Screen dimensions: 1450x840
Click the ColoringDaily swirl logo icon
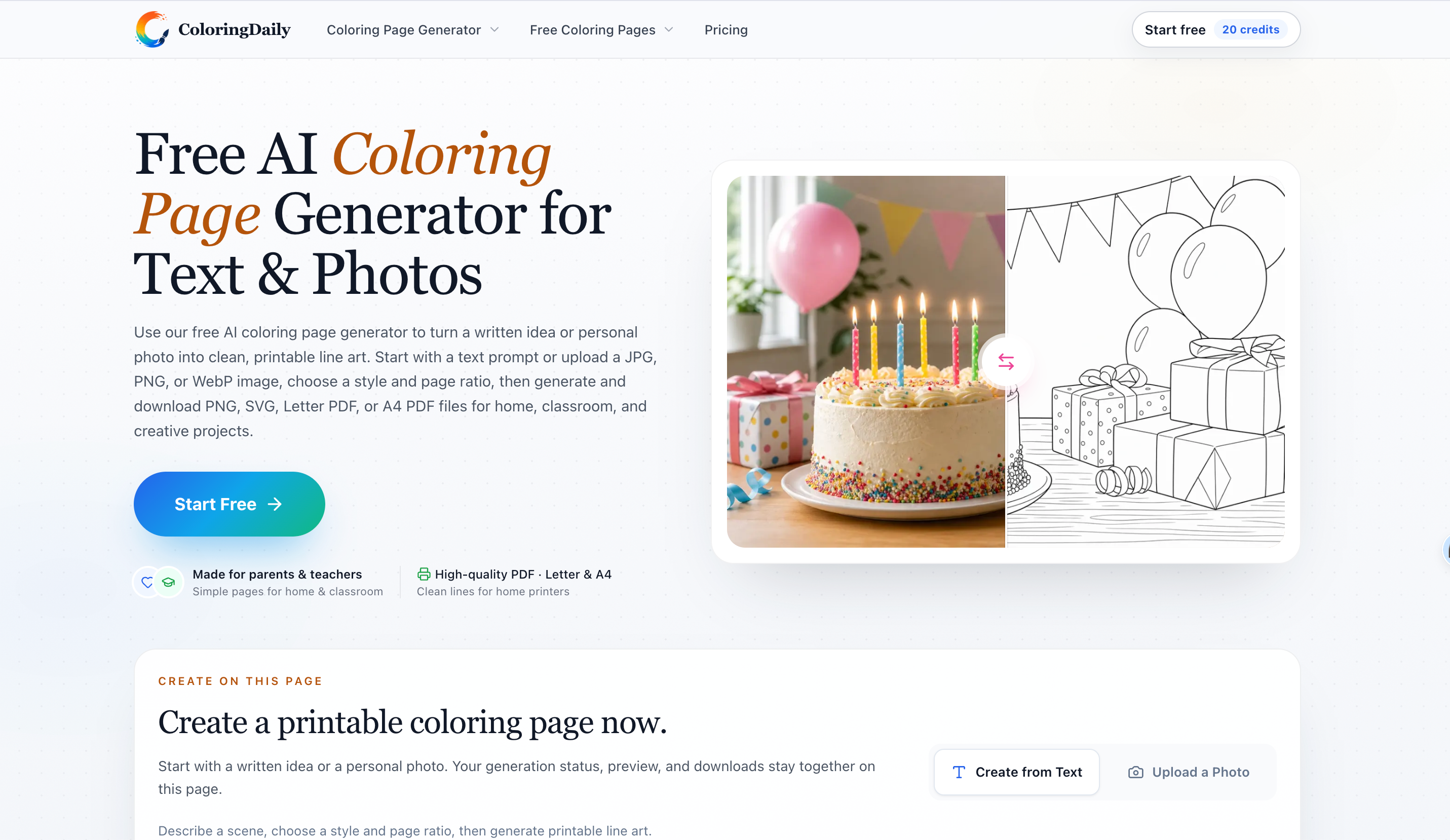[152, 29]
